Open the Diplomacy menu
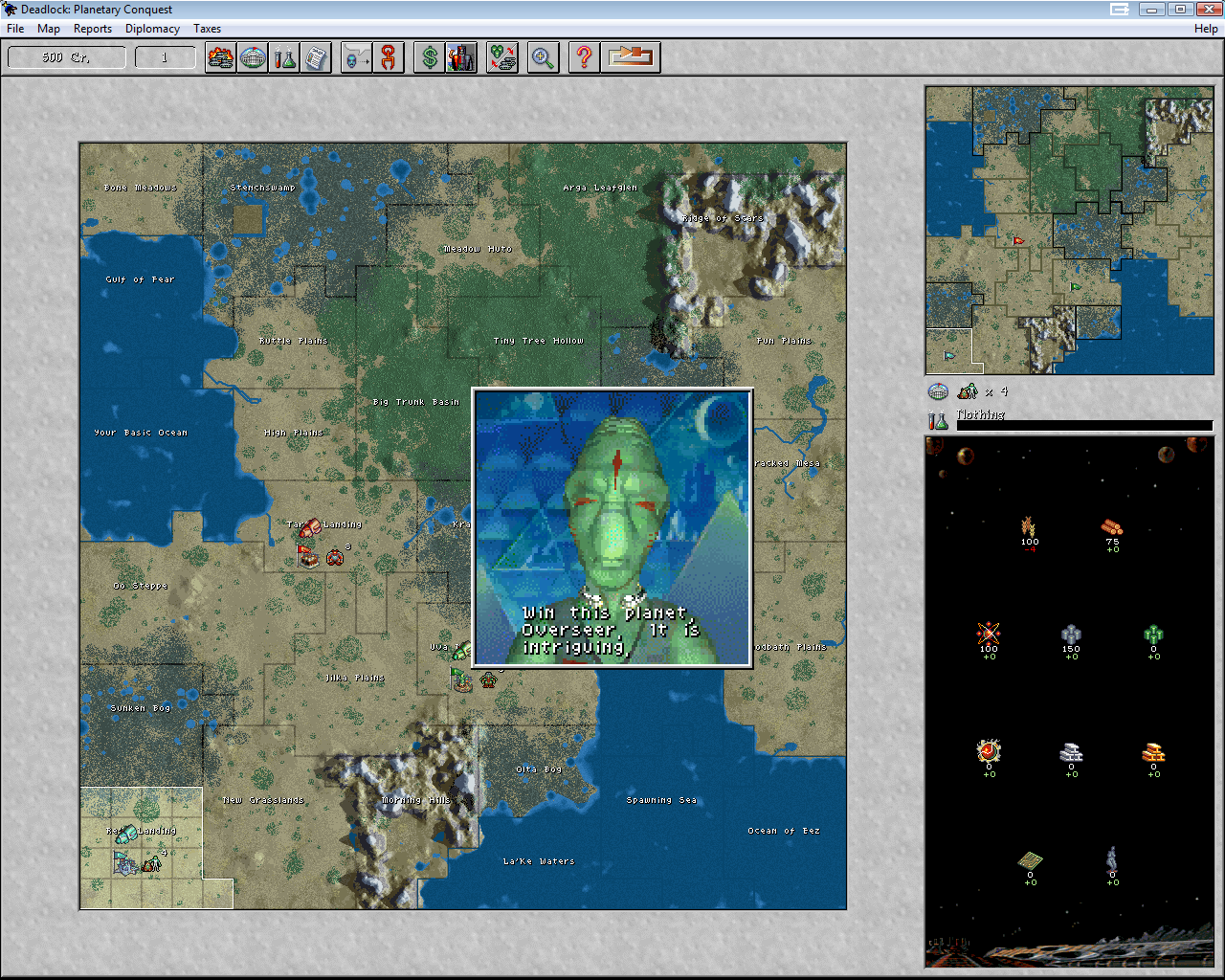This screenshot has height=980, width=1225. click(x=152, y=29)
